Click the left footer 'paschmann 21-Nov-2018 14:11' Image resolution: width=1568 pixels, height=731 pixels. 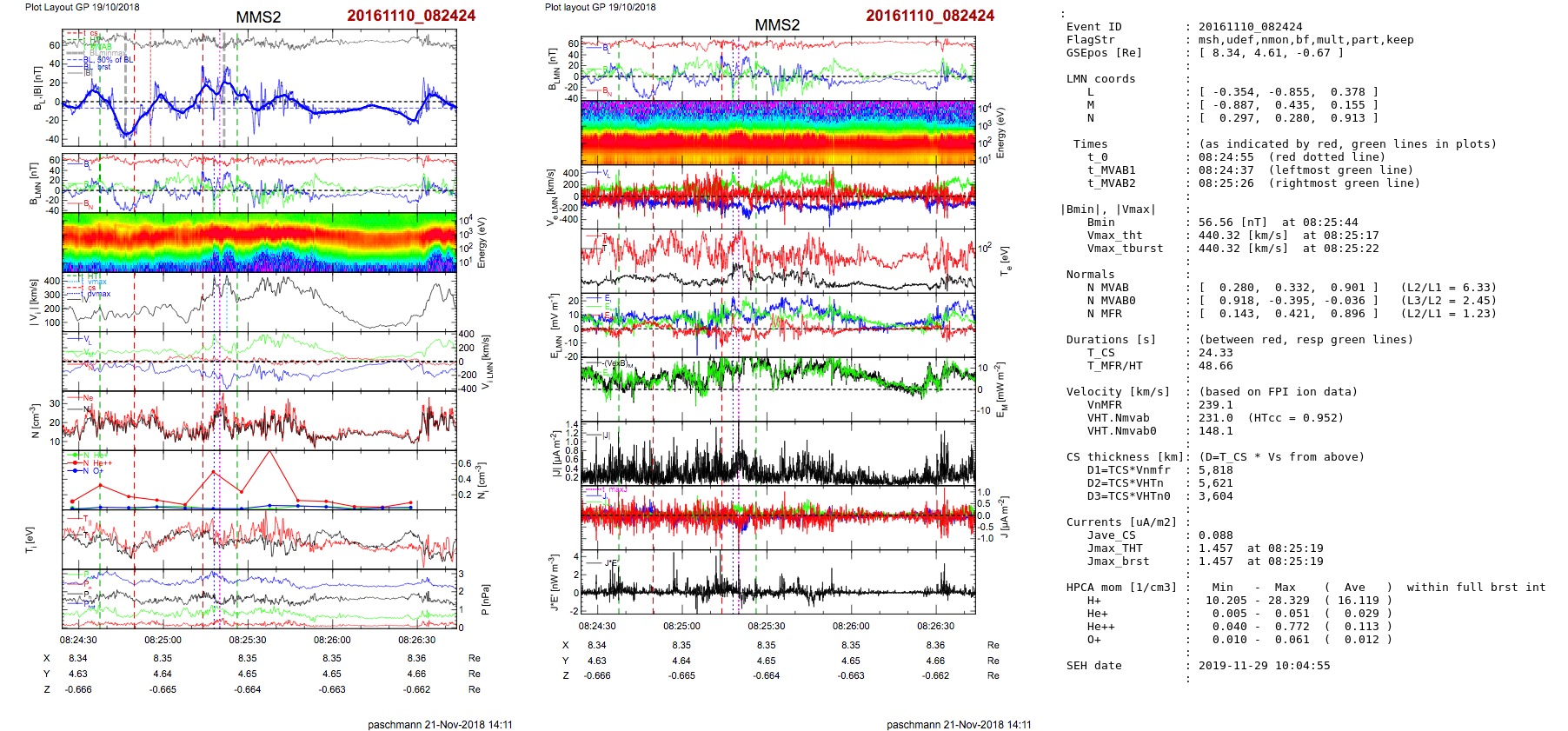440,724
